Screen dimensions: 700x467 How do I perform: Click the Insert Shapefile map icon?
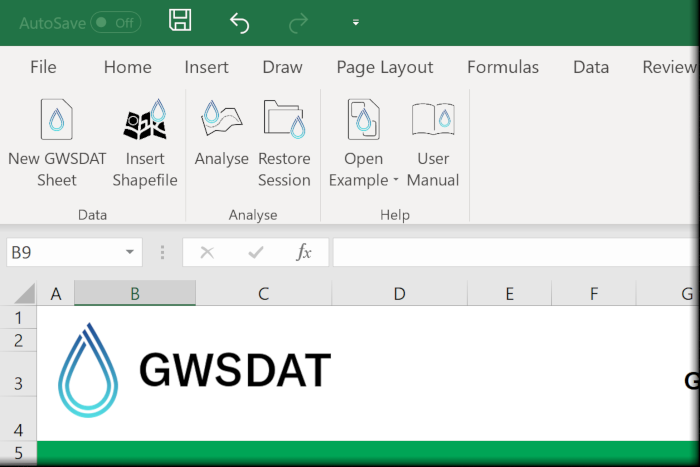tap(145, 119)
